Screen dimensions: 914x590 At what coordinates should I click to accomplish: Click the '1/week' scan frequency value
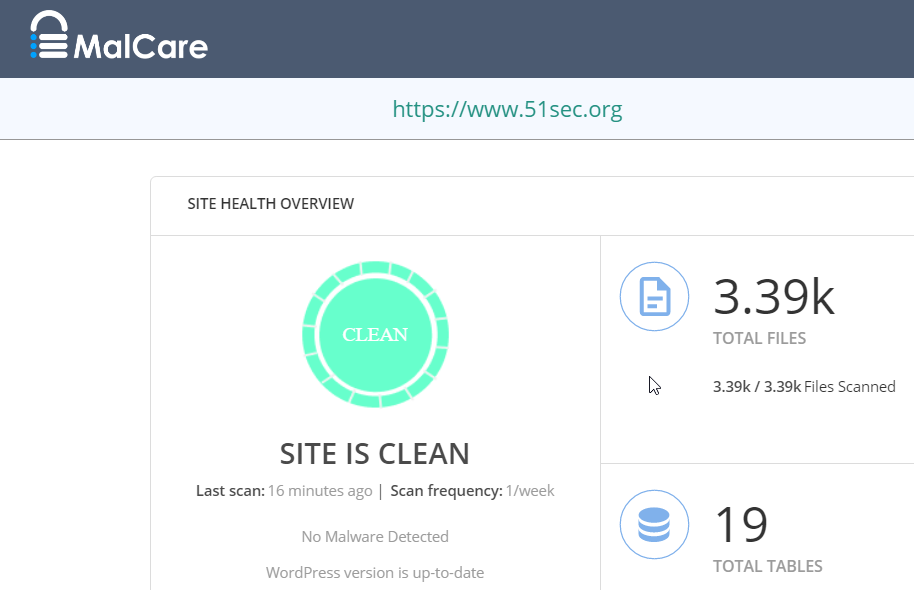click(x=530, y=491)
